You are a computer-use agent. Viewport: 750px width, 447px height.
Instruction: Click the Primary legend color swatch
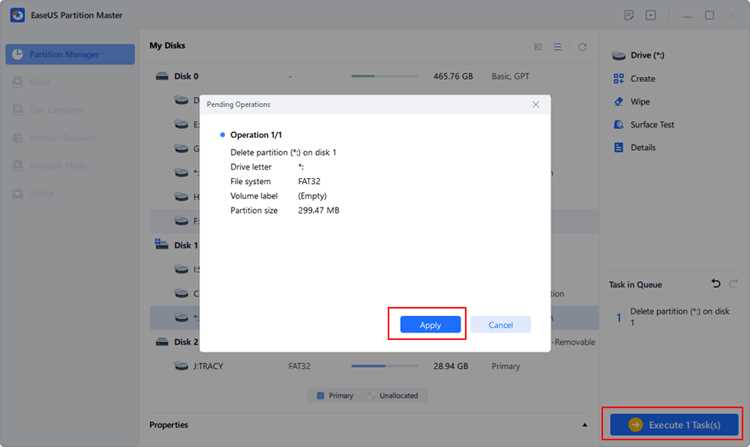tap(320, 395)
